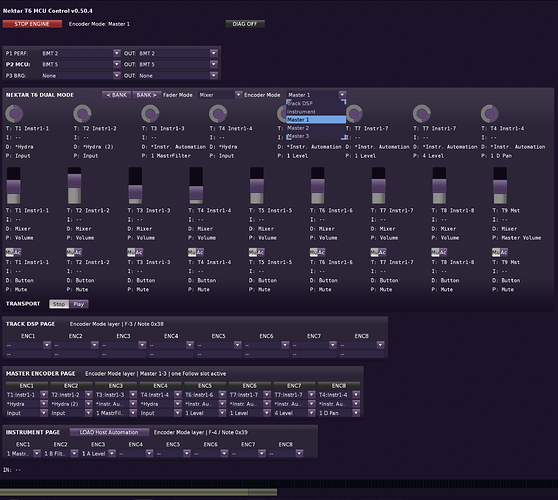Select Master 2 in Encoder Mode list

pos(316,128)
